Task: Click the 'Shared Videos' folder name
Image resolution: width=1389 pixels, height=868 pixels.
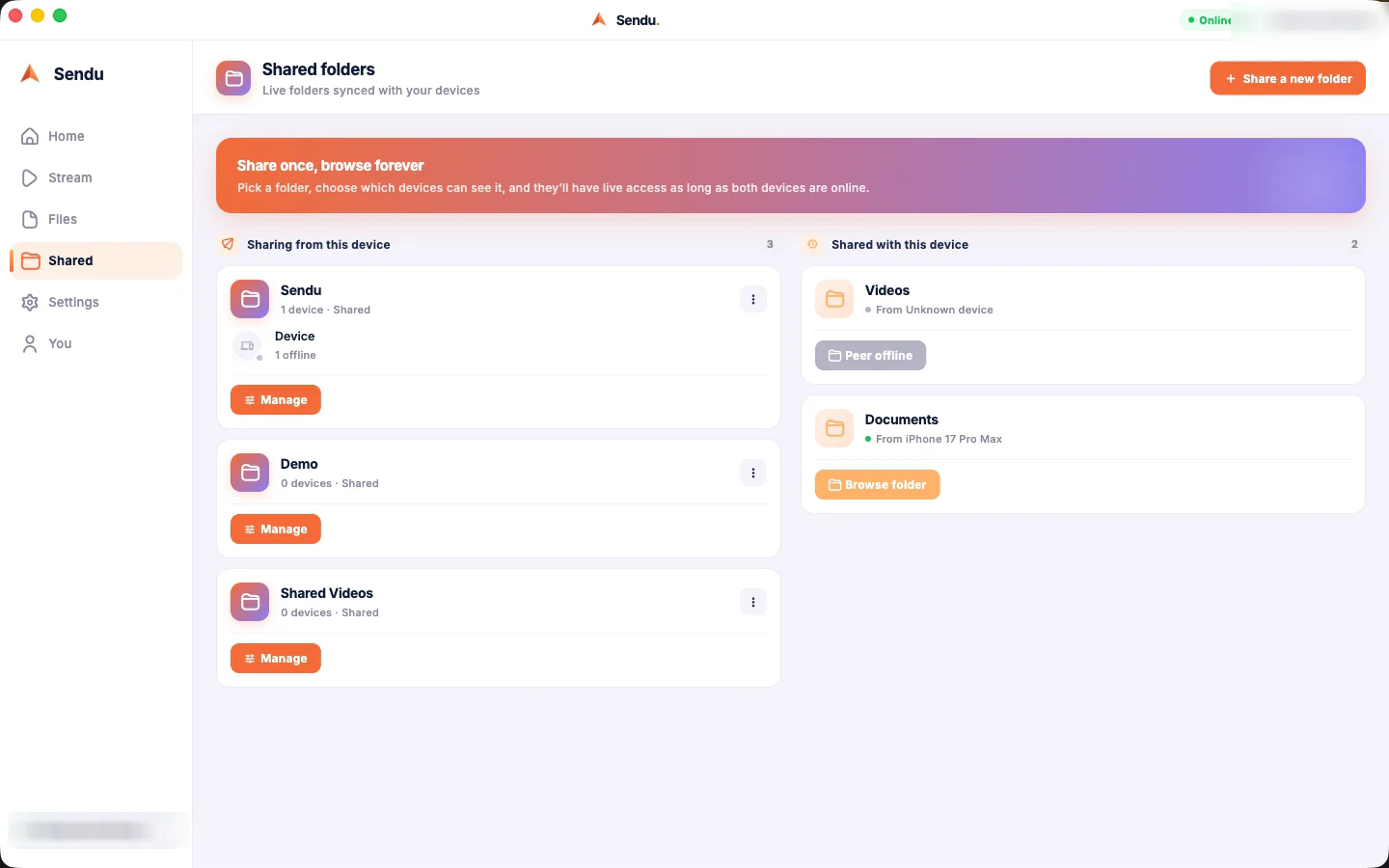Action: point(327,593)
